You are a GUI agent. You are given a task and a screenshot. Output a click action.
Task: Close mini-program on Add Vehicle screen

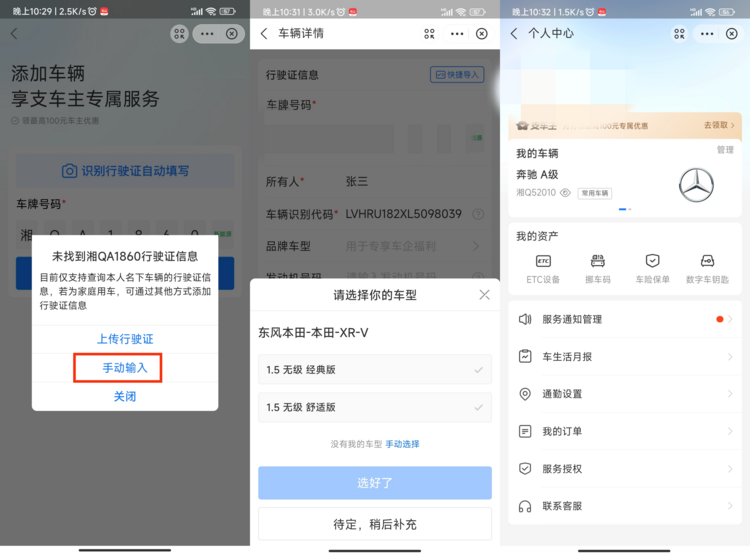pyautogui.click(x=232, y=33)
